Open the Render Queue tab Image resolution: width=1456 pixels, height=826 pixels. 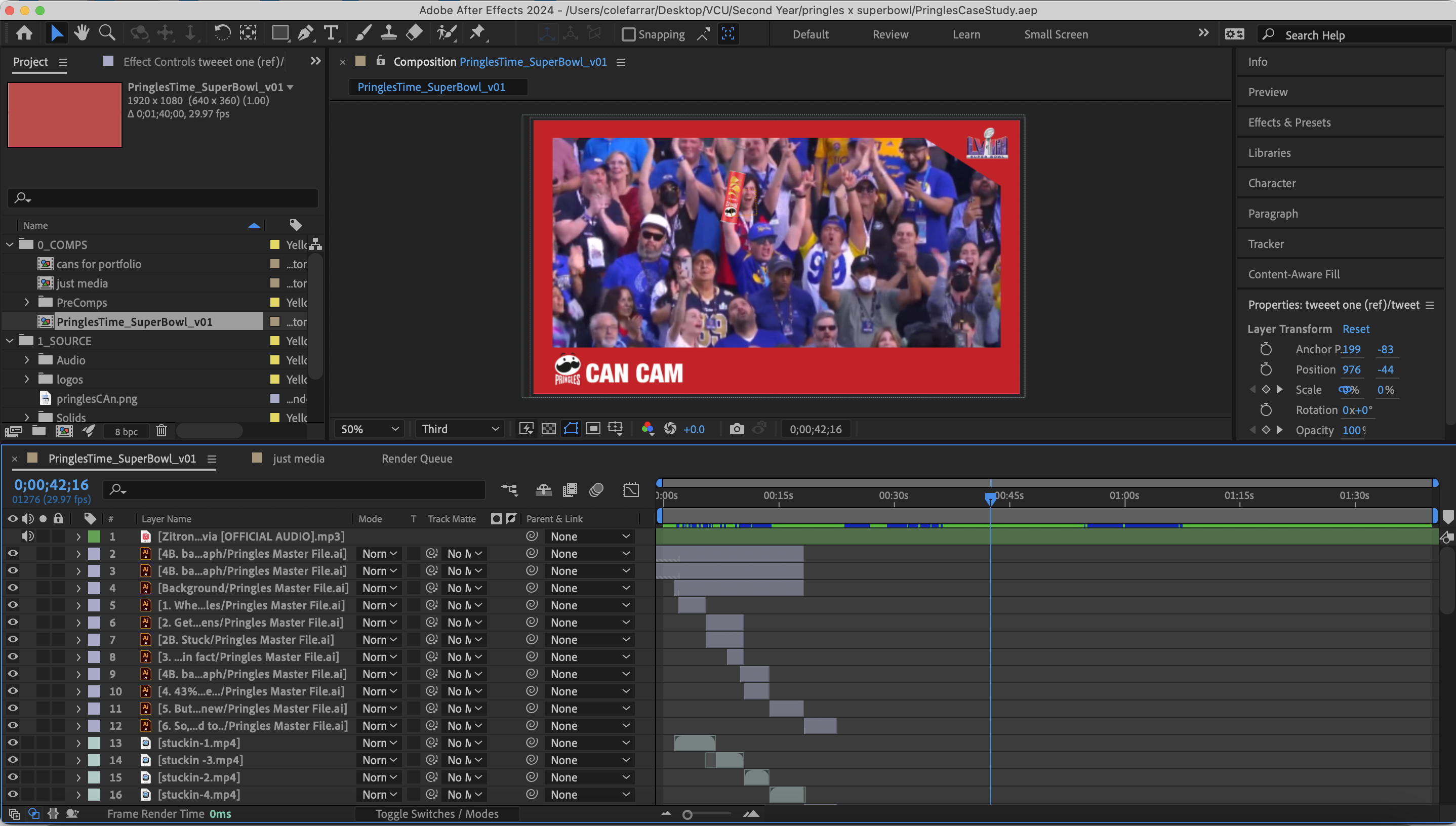(x=417, y=459)
